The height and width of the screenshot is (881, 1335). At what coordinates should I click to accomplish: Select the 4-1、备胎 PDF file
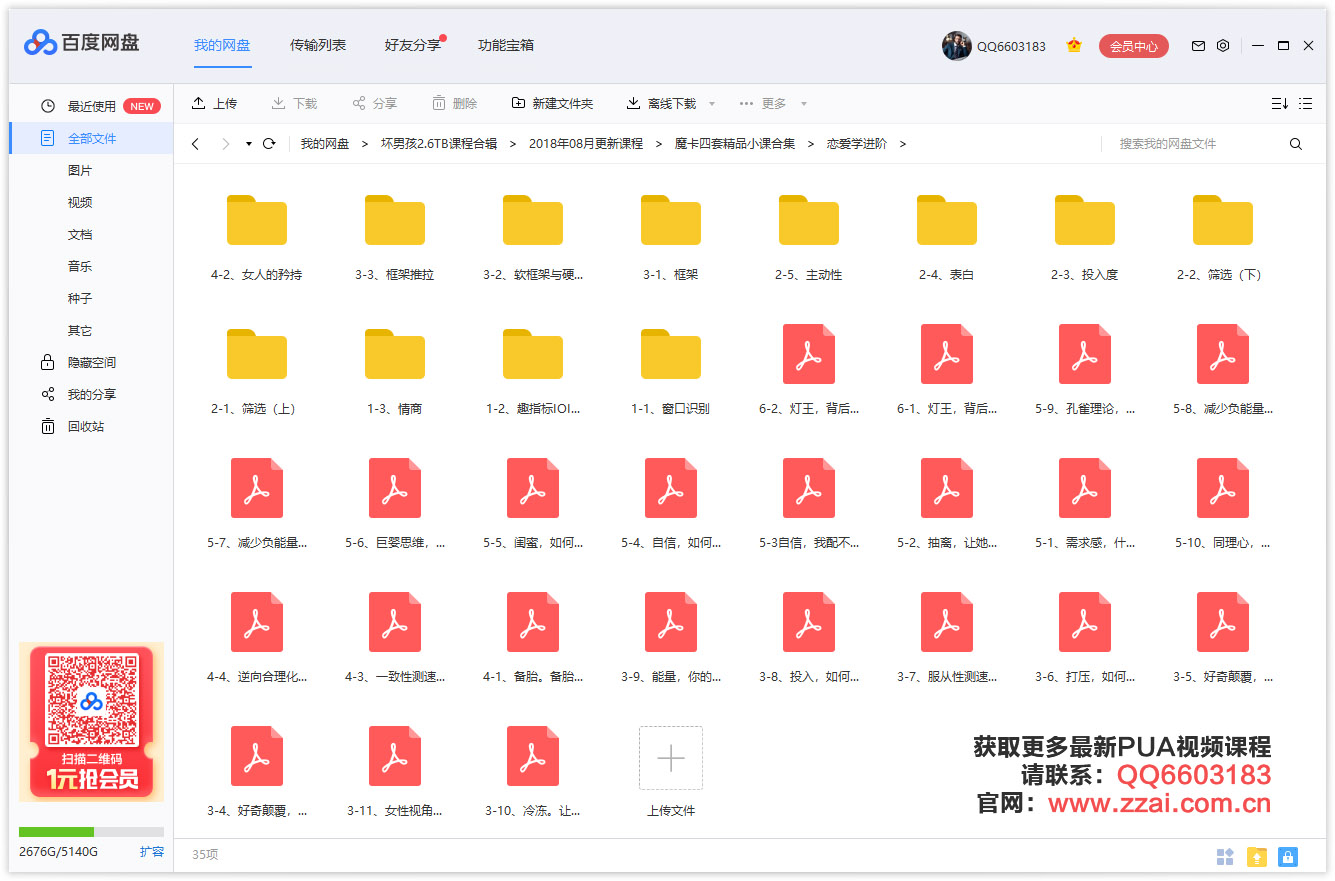pos(533,622)
